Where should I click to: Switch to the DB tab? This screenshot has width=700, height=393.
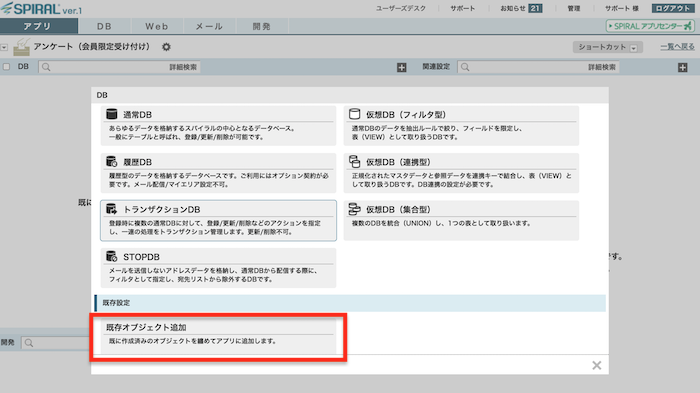point(104,26)
